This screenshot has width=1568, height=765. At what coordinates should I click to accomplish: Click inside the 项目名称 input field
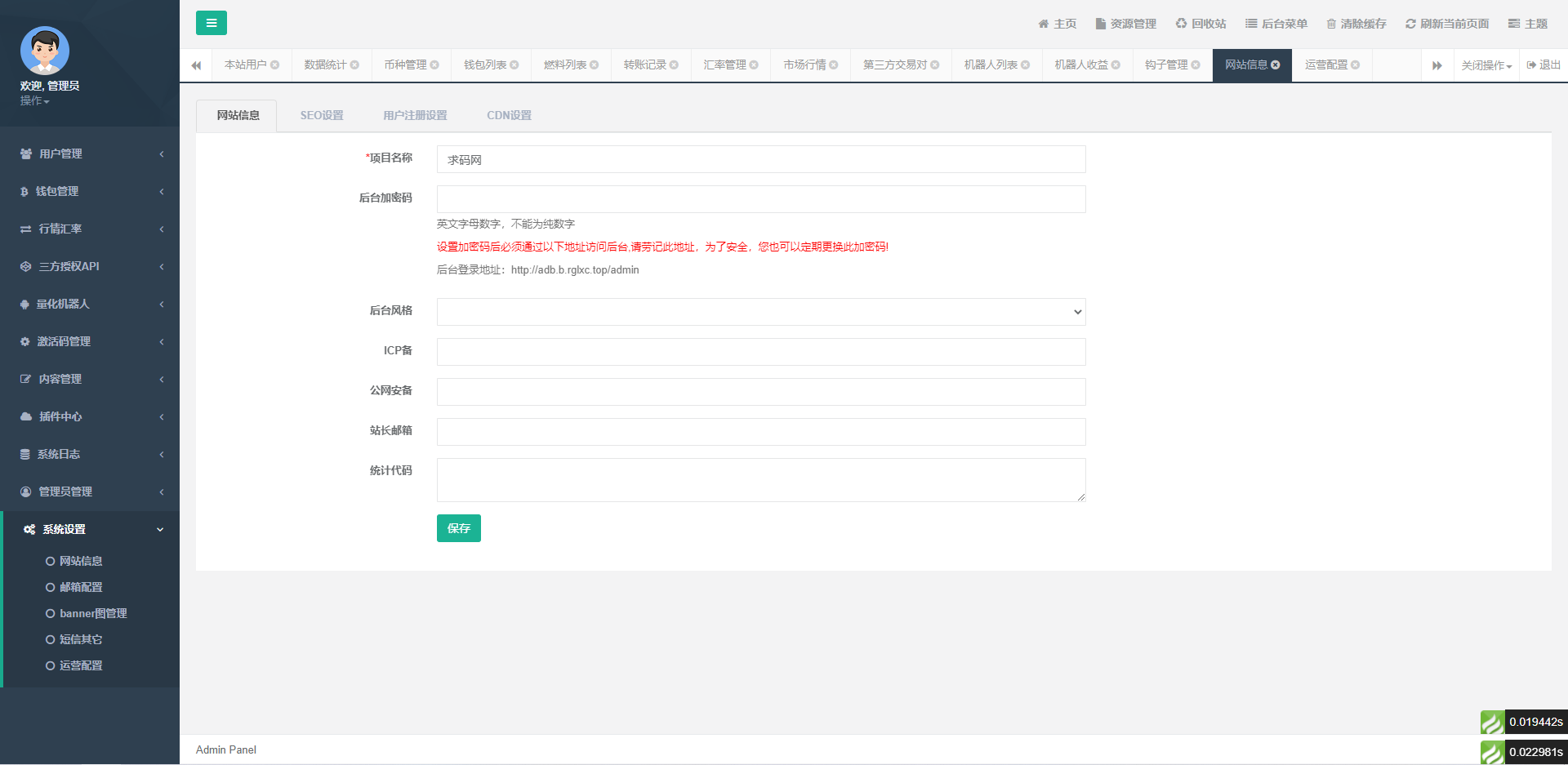[x=759, y=159]
